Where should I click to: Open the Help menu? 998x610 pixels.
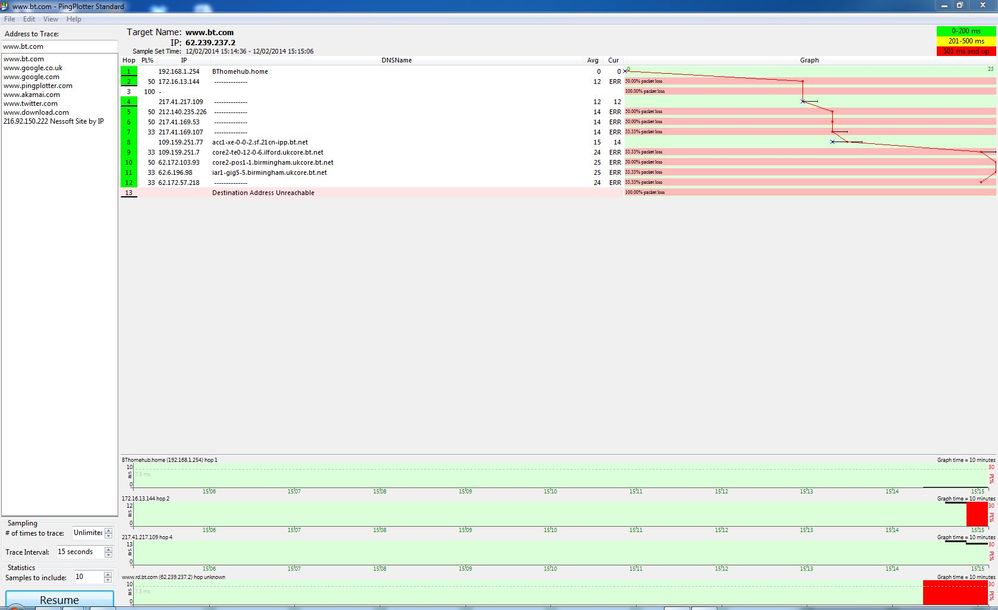pos(74,19)
